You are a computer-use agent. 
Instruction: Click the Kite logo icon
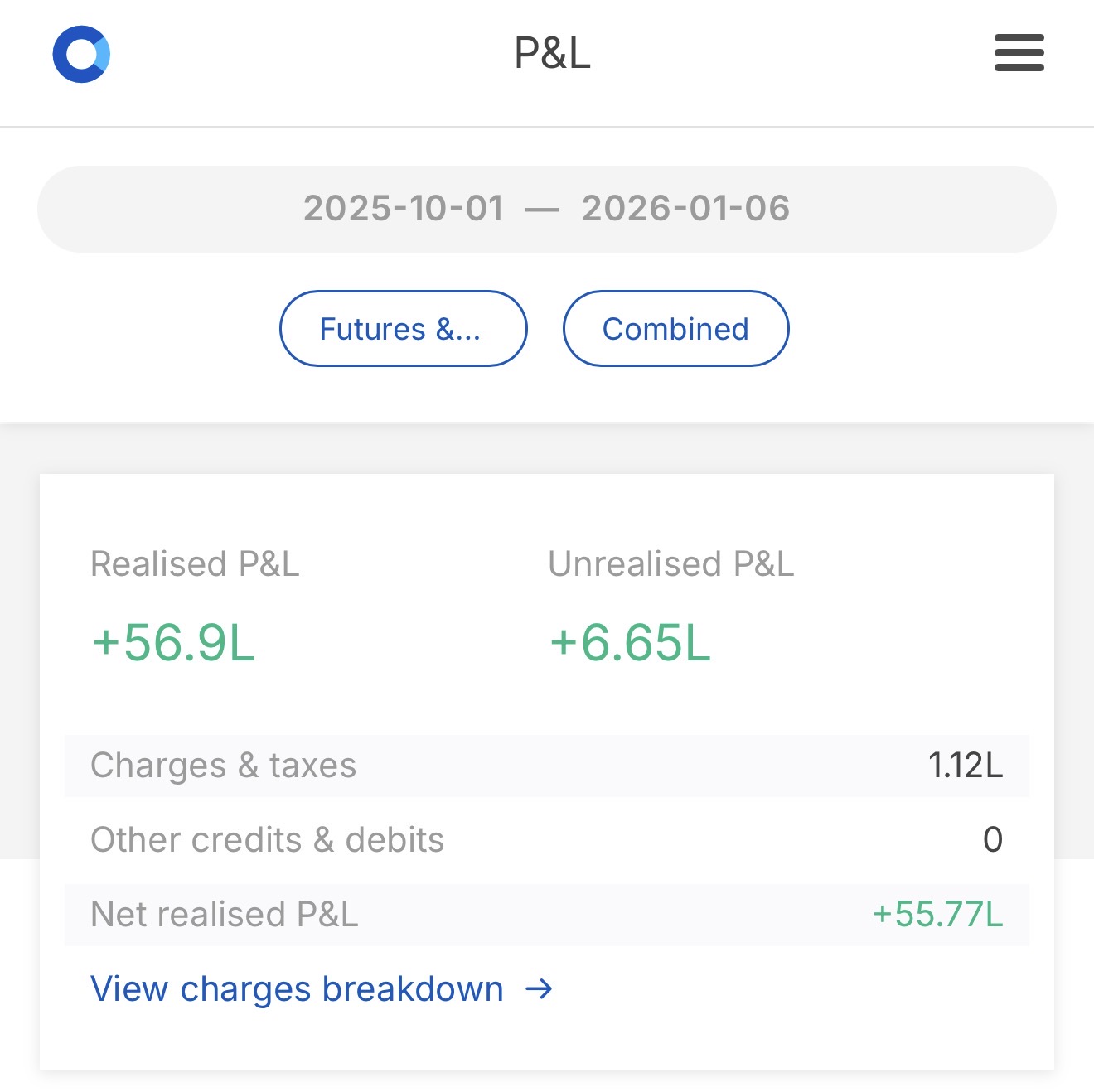tap(82, 55)
